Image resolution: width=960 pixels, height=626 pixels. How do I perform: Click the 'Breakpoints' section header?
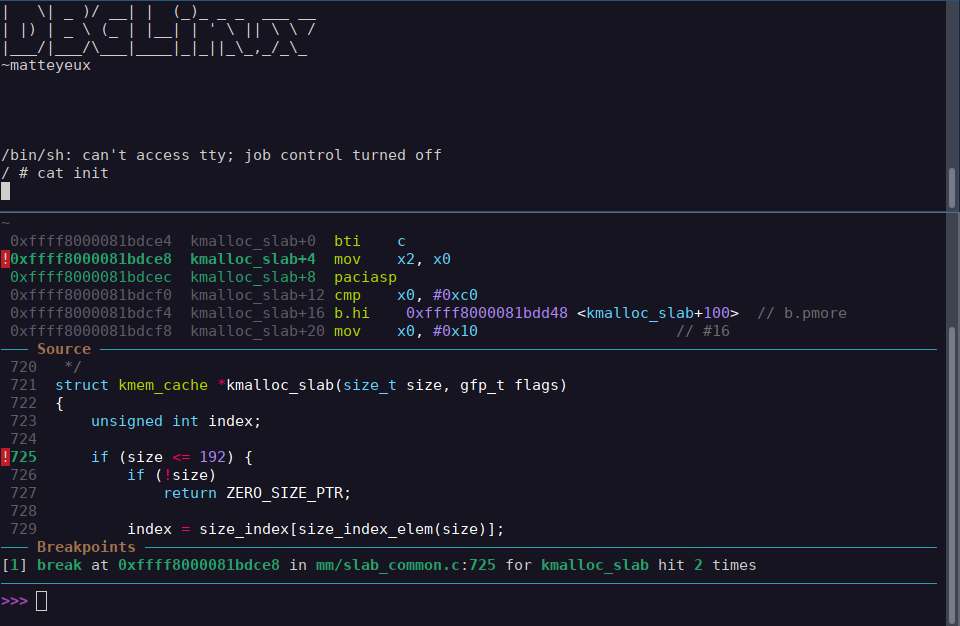coord(85,547)
